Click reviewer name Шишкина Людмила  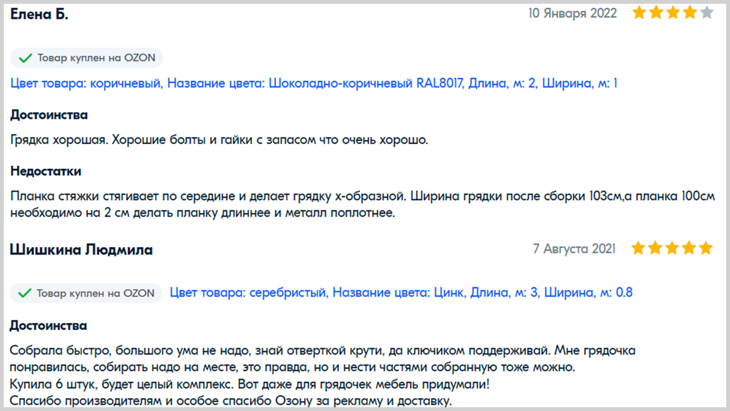coord(81,250)
